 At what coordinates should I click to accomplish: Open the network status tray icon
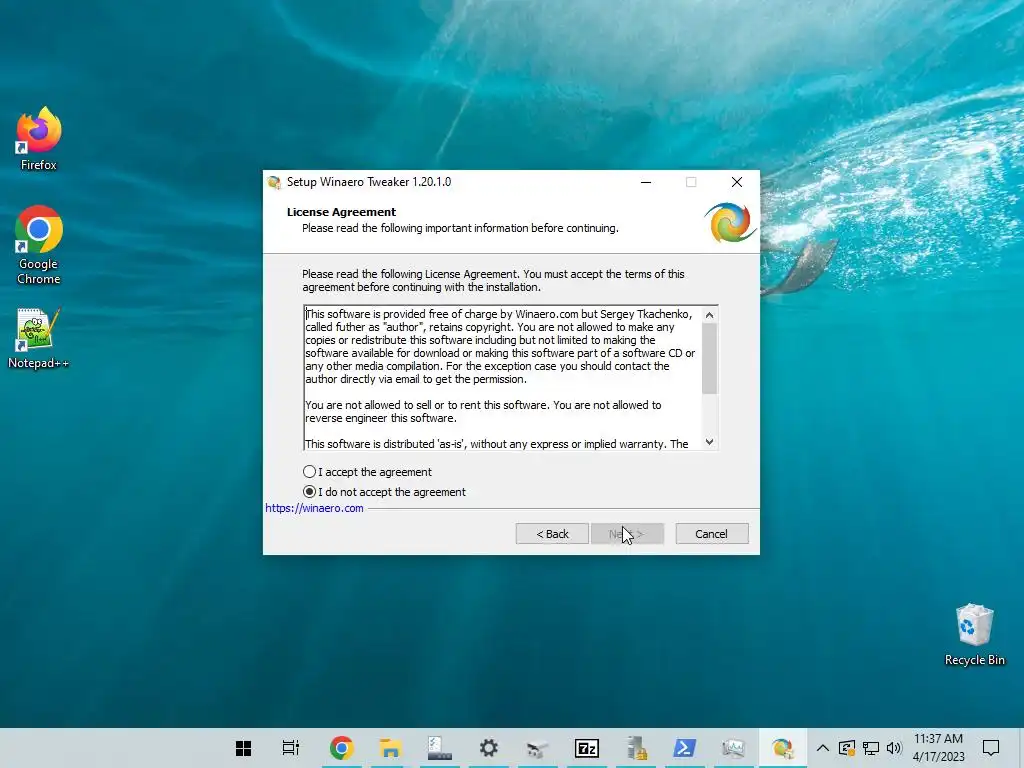(871, 748)
